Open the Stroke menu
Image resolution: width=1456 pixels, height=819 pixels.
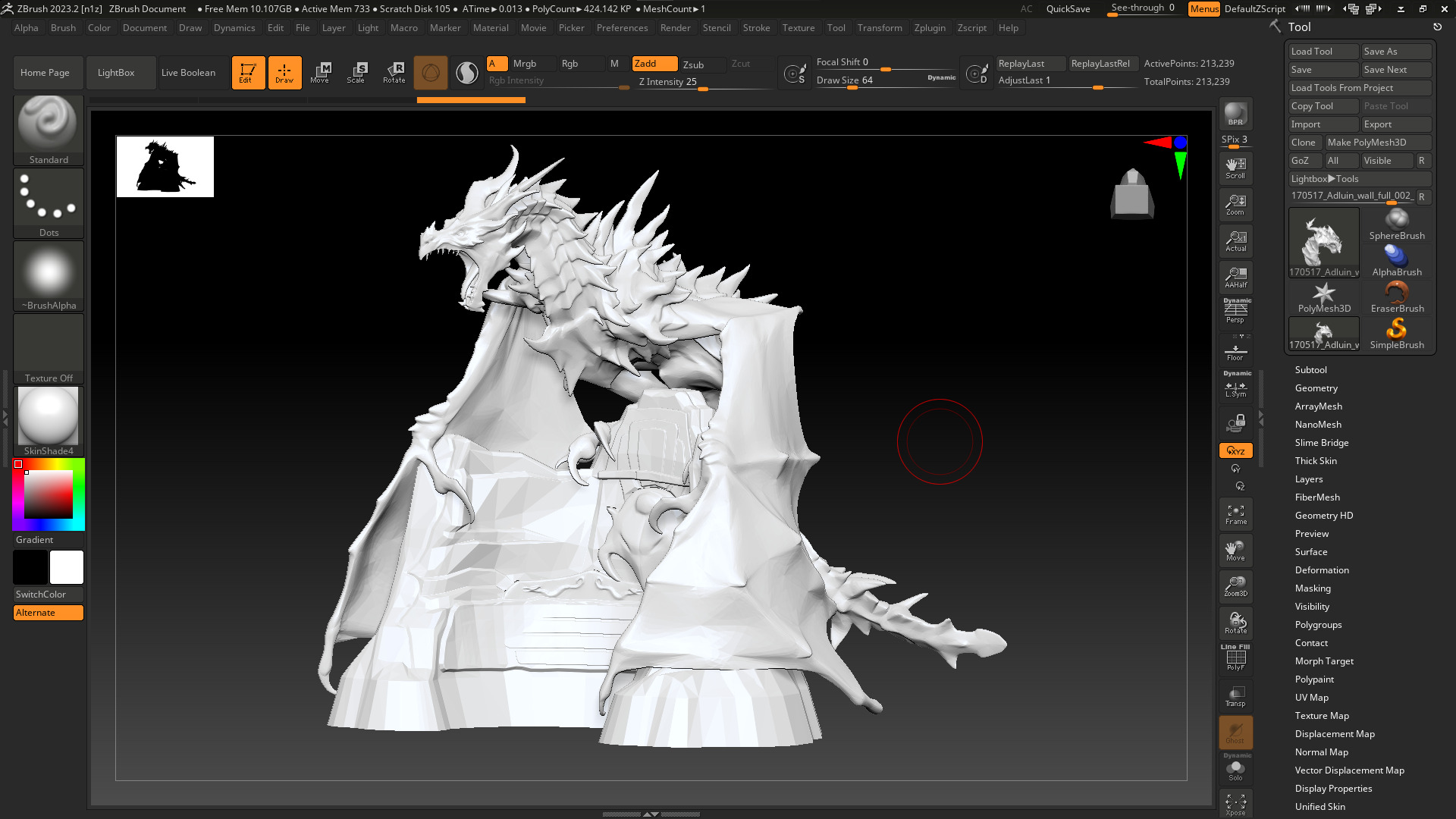tap(755, 28)
